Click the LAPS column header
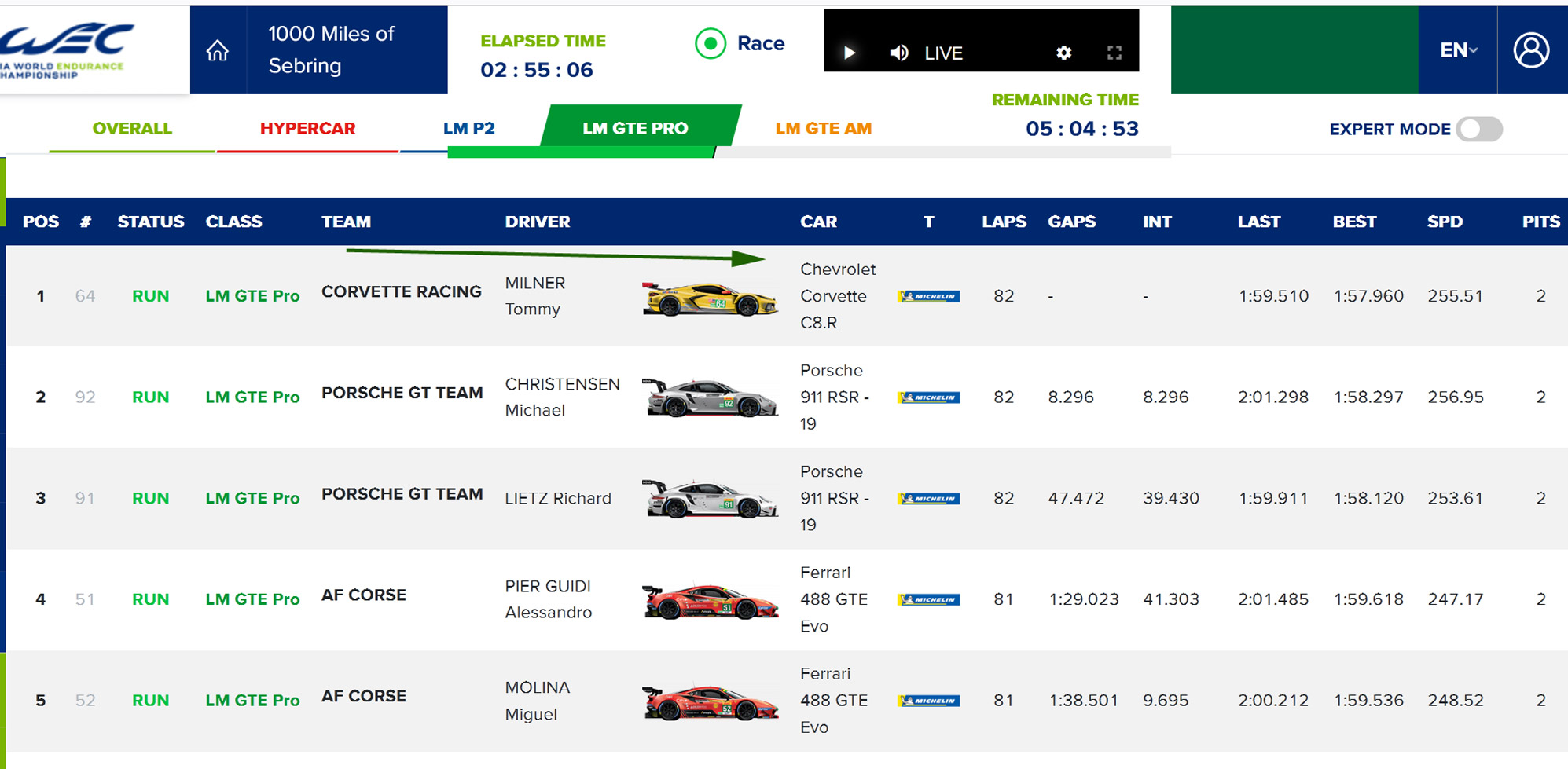The image size is (1568, 769). click(1004, 222)
